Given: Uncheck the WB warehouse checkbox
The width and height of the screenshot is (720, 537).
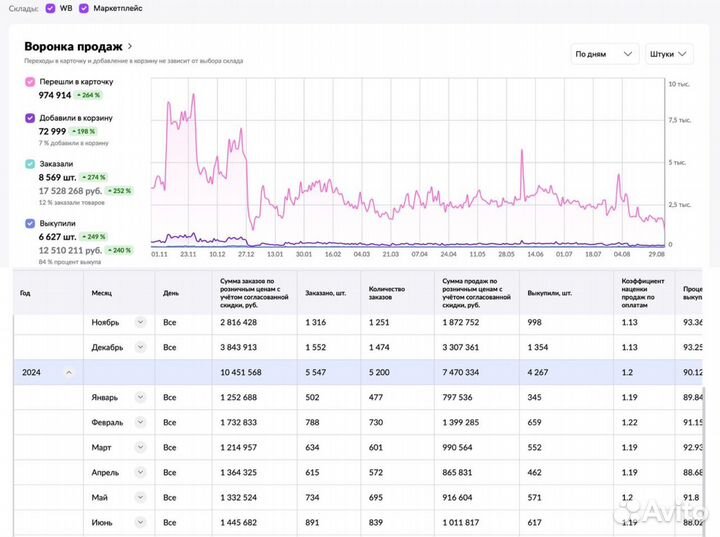Looking at the screenshot, I should [51, 8].
